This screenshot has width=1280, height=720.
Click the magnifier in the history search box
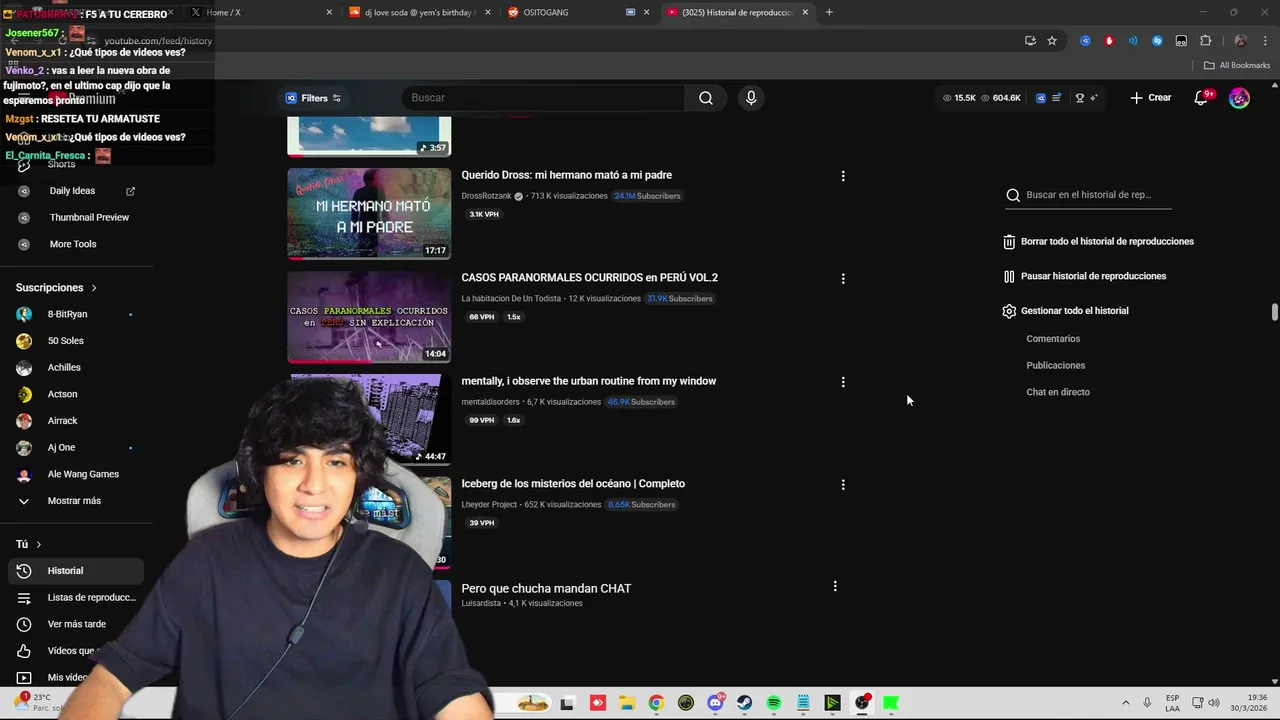coord(1013,196)
